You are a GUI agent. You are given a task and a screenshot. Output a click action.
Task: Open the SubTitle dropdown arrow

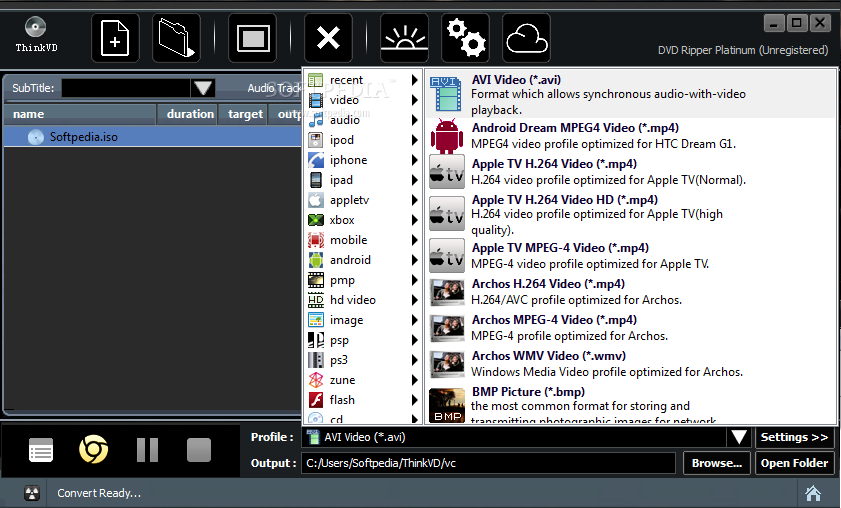(x=203, y=88)
